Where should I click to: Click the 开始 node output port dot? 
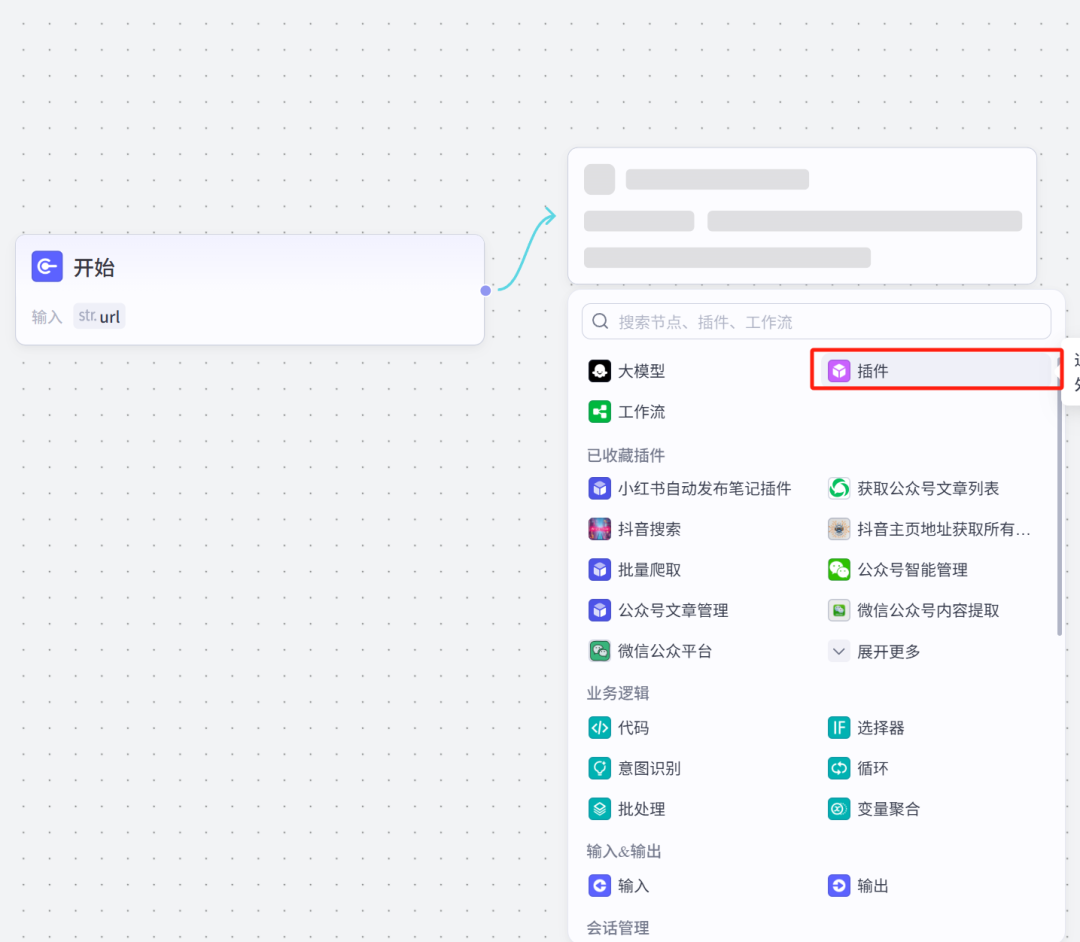(x=486, y=291)
